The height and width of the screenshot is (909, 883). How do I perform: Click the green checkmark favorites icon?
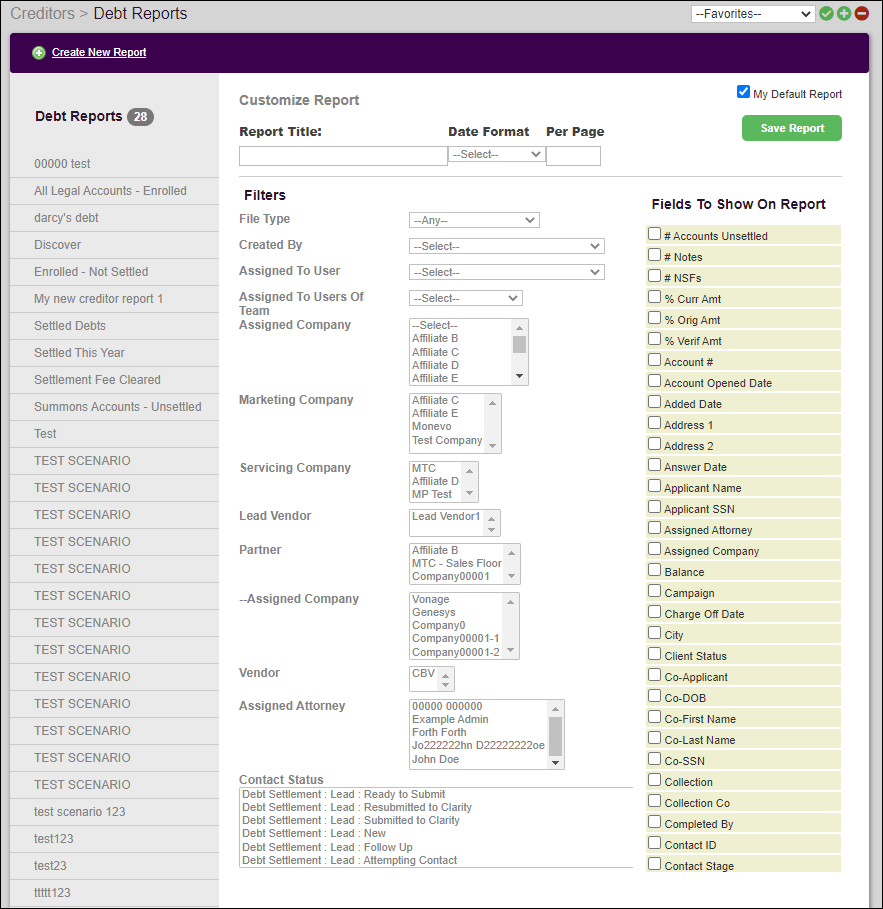click(x=826, y=13)
